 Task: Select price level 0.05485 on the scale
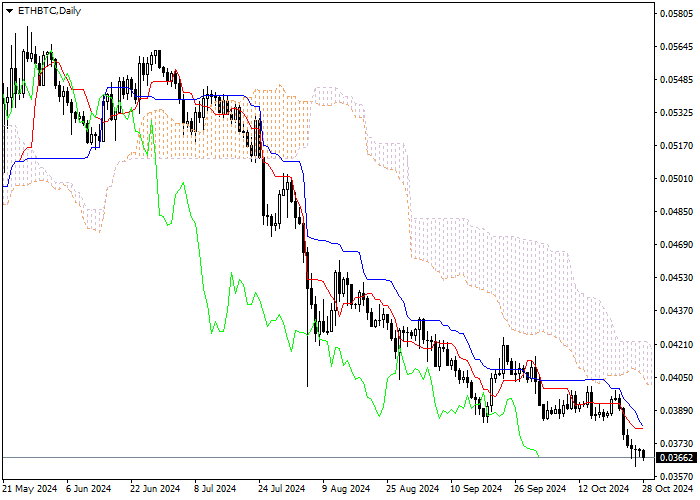click(676, 79)
